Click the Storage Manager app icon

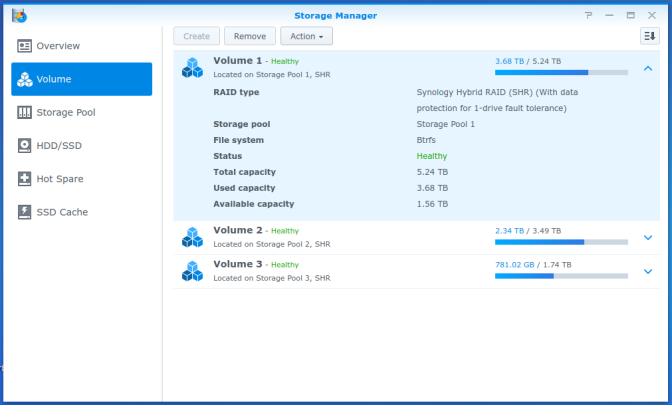pyautogui.click(x=19, y=16)
